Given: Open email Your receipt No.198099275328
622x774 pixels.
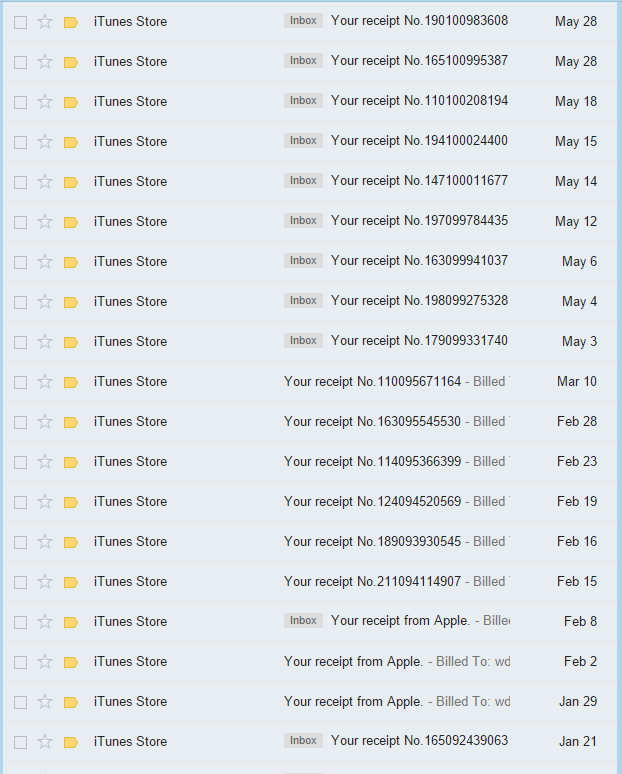Looking at the screenshot, I should pyautogui.click(x=310, y=302).
